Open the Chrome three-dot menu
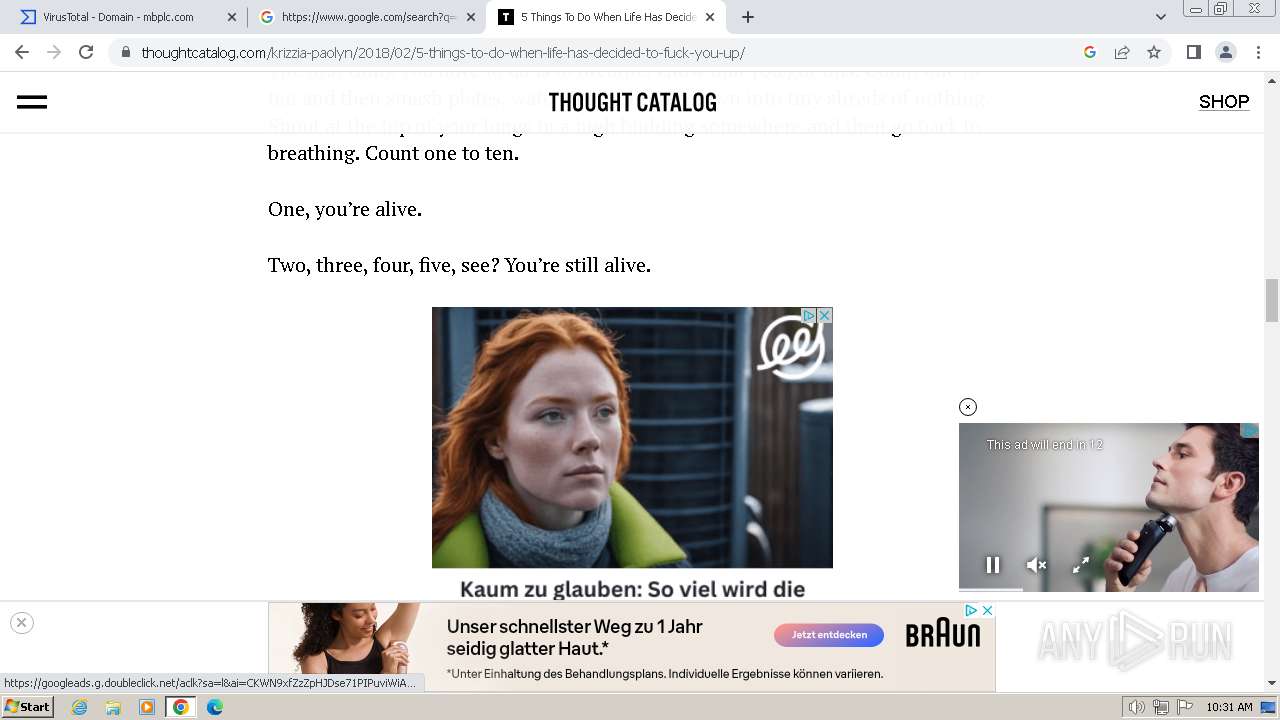 (1257, 52)
